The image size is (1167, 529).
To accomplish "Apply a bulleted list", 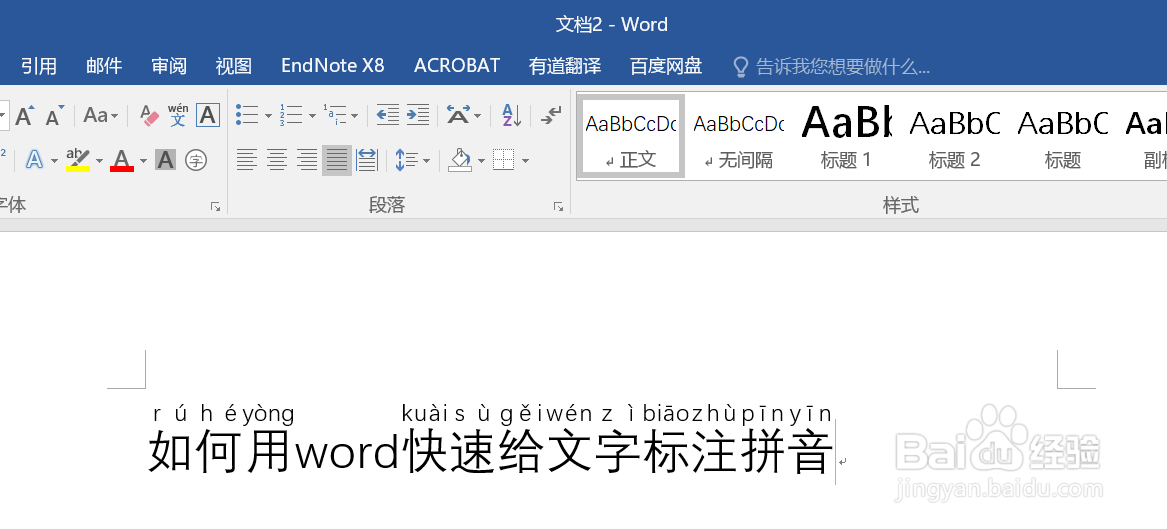I will click(247, 115).
